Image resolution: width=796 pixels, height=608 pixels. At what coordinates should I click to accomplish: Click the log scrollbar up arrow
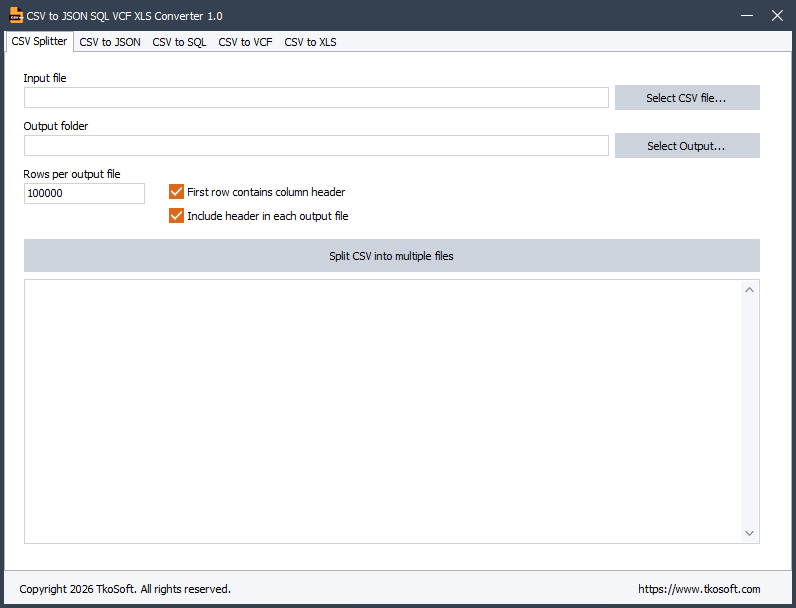click(x=749, y=290)
